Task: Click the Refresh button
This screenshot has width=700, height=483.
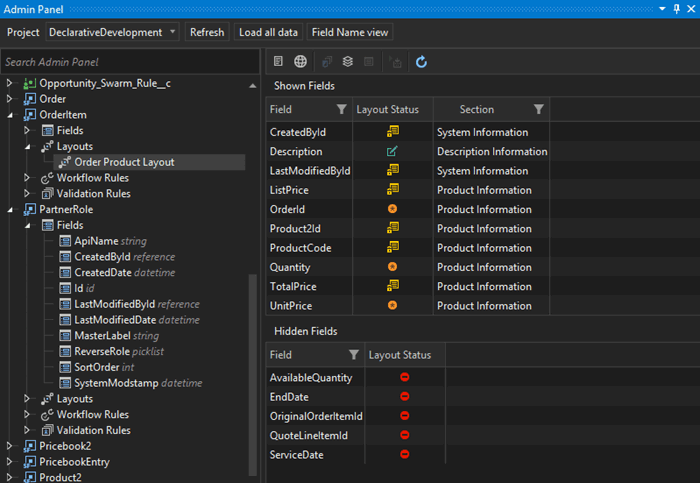Action: pos(207,32)
